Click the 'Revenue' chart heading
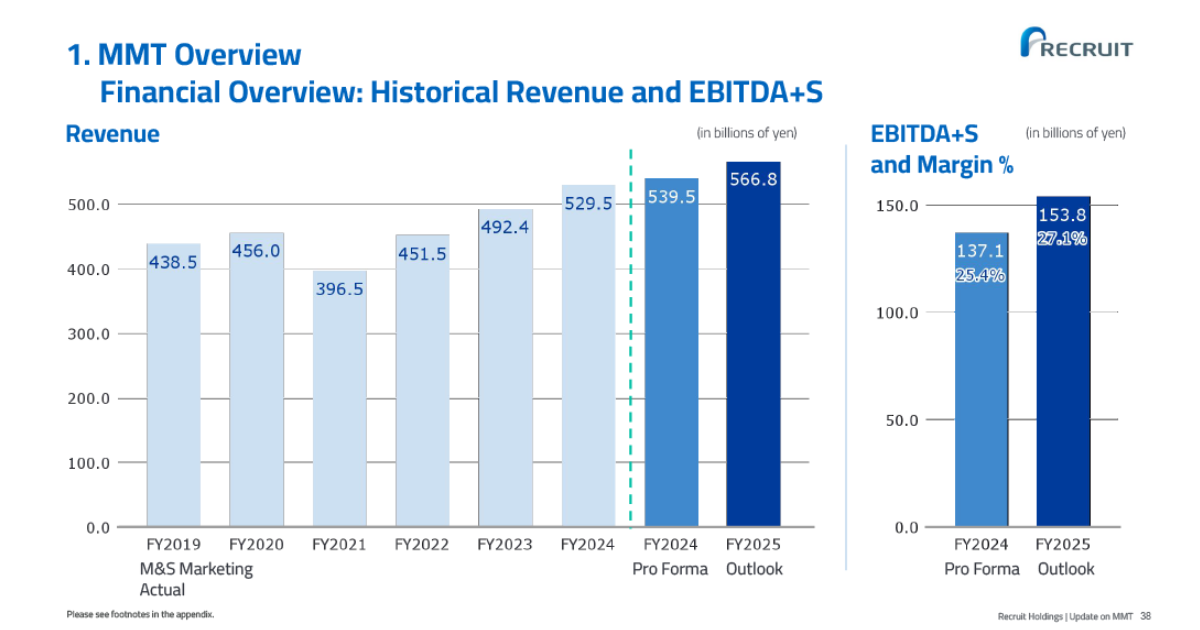 (x=112, y=134)
